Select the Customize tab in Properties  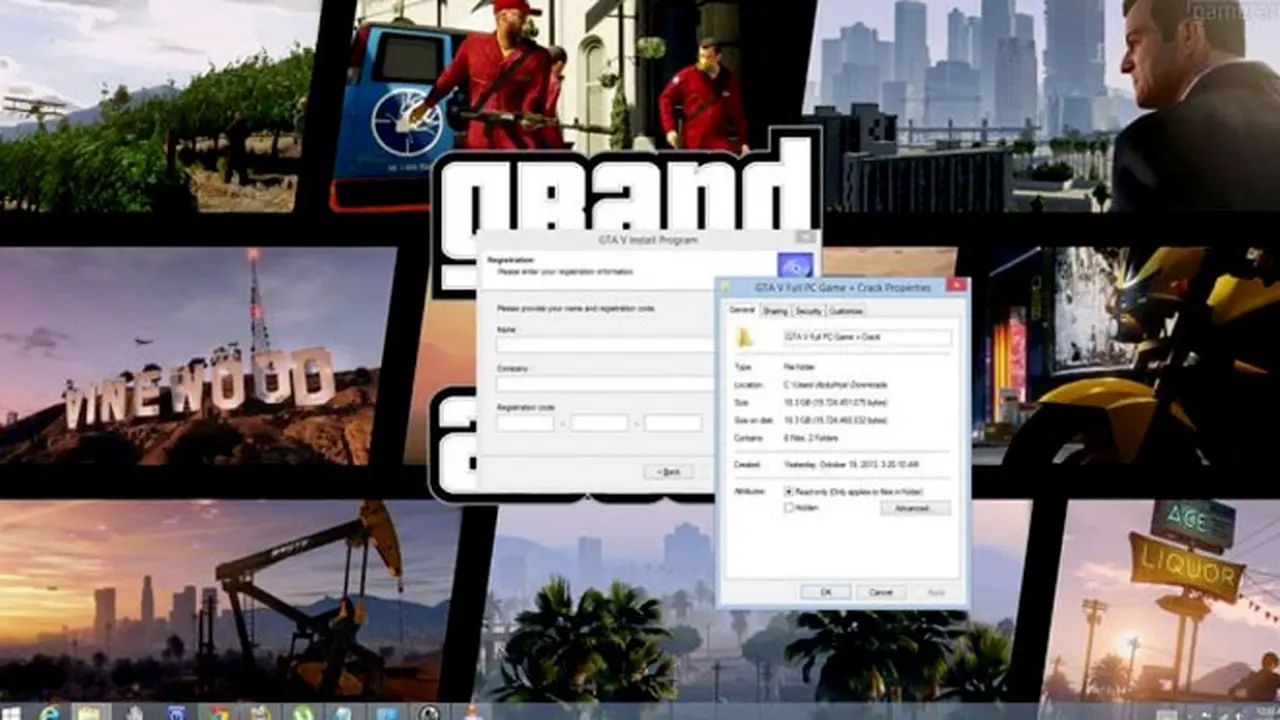click(846, 311)
